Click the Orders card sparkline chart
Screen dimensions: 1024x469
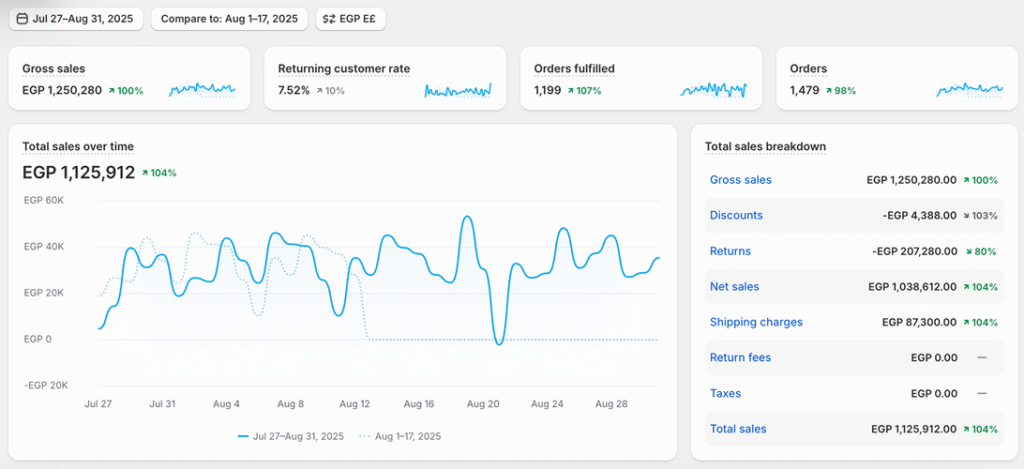[x=969, y=90]
